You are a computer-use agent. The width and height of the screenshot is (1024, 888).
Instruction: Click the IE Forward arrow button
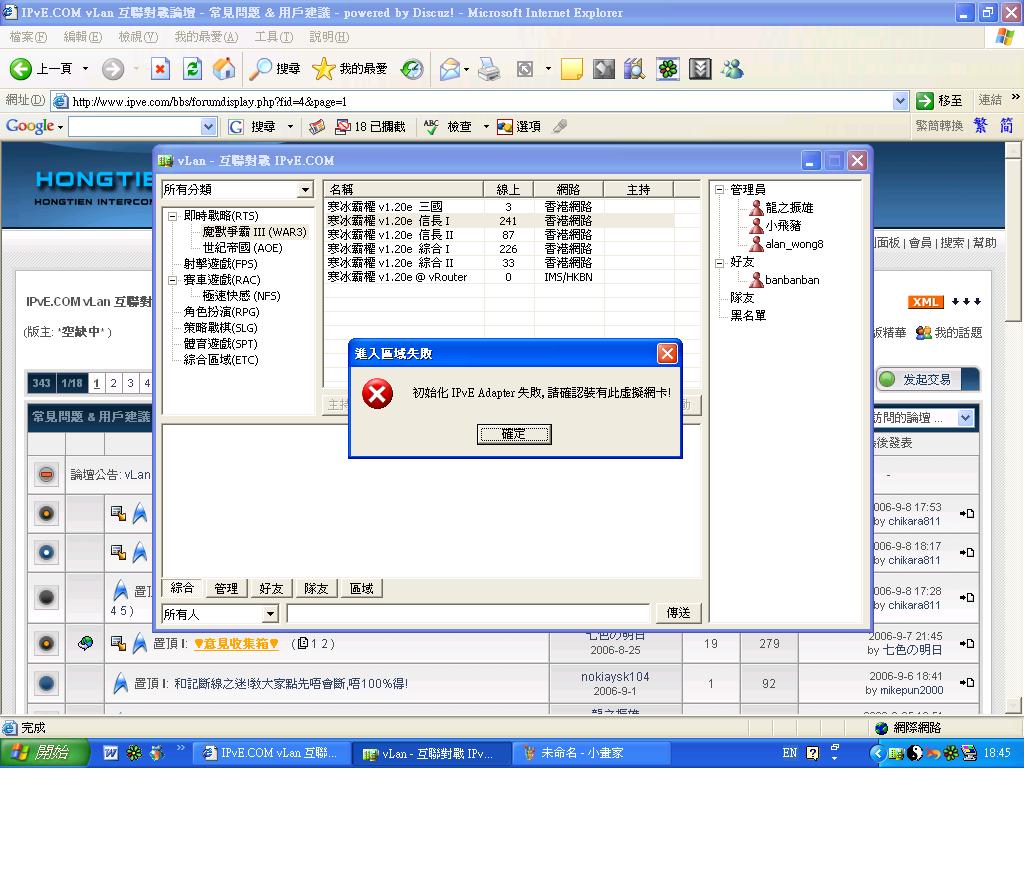point(113,69)
